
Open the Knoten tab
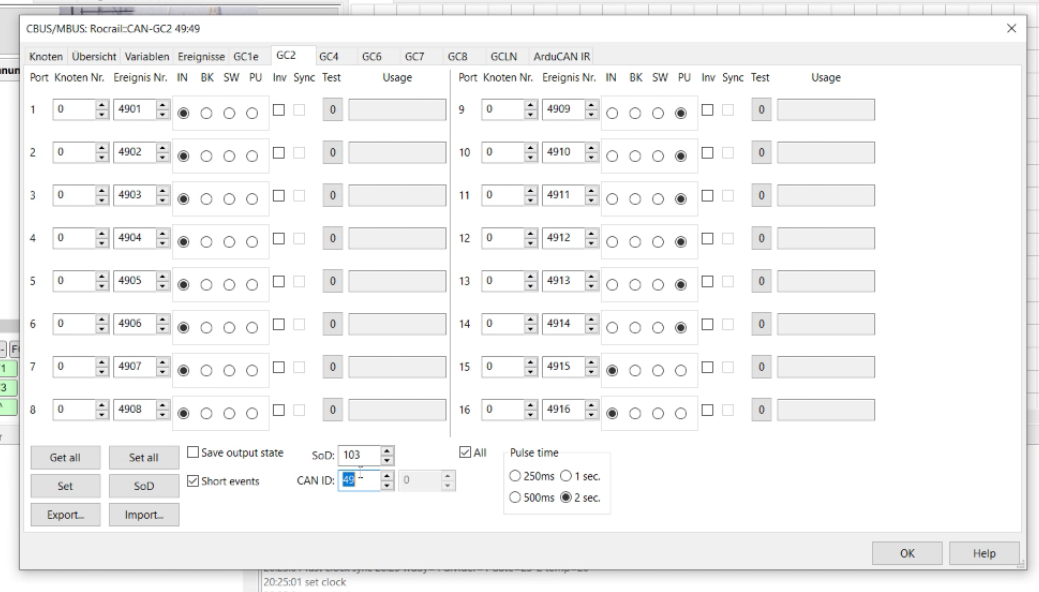tap(47, 56)
